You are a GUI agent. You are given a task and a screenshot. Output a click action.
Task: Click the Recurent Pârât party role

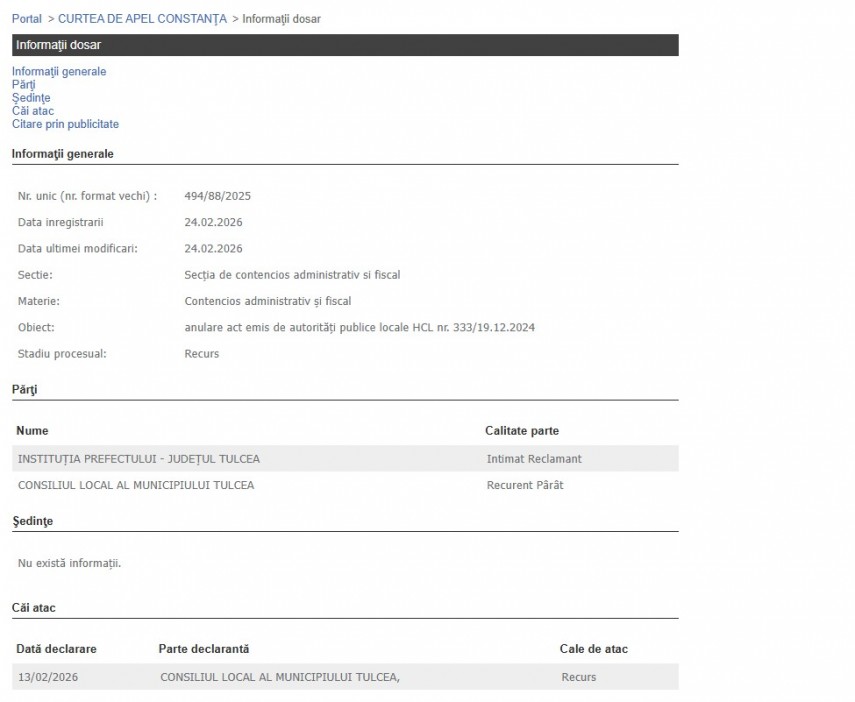[x=524, y=485]
